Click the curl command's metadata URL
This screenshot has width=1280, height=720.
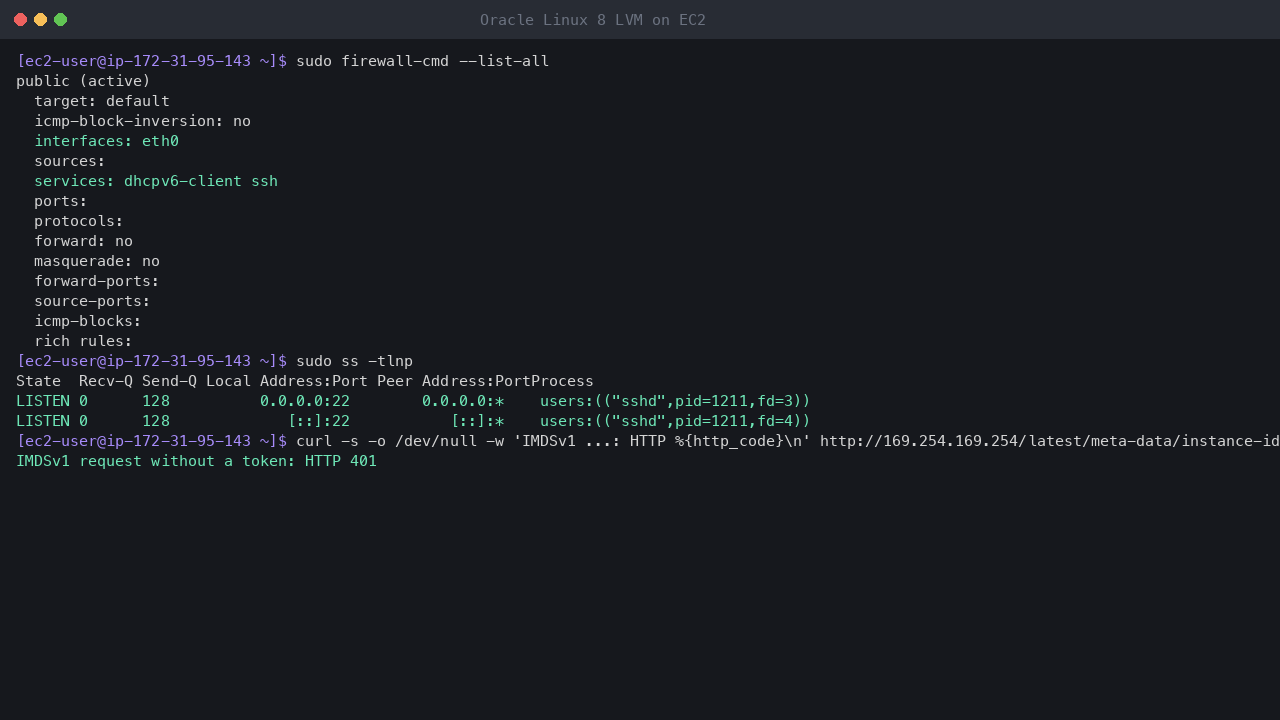pos(1050,441)
